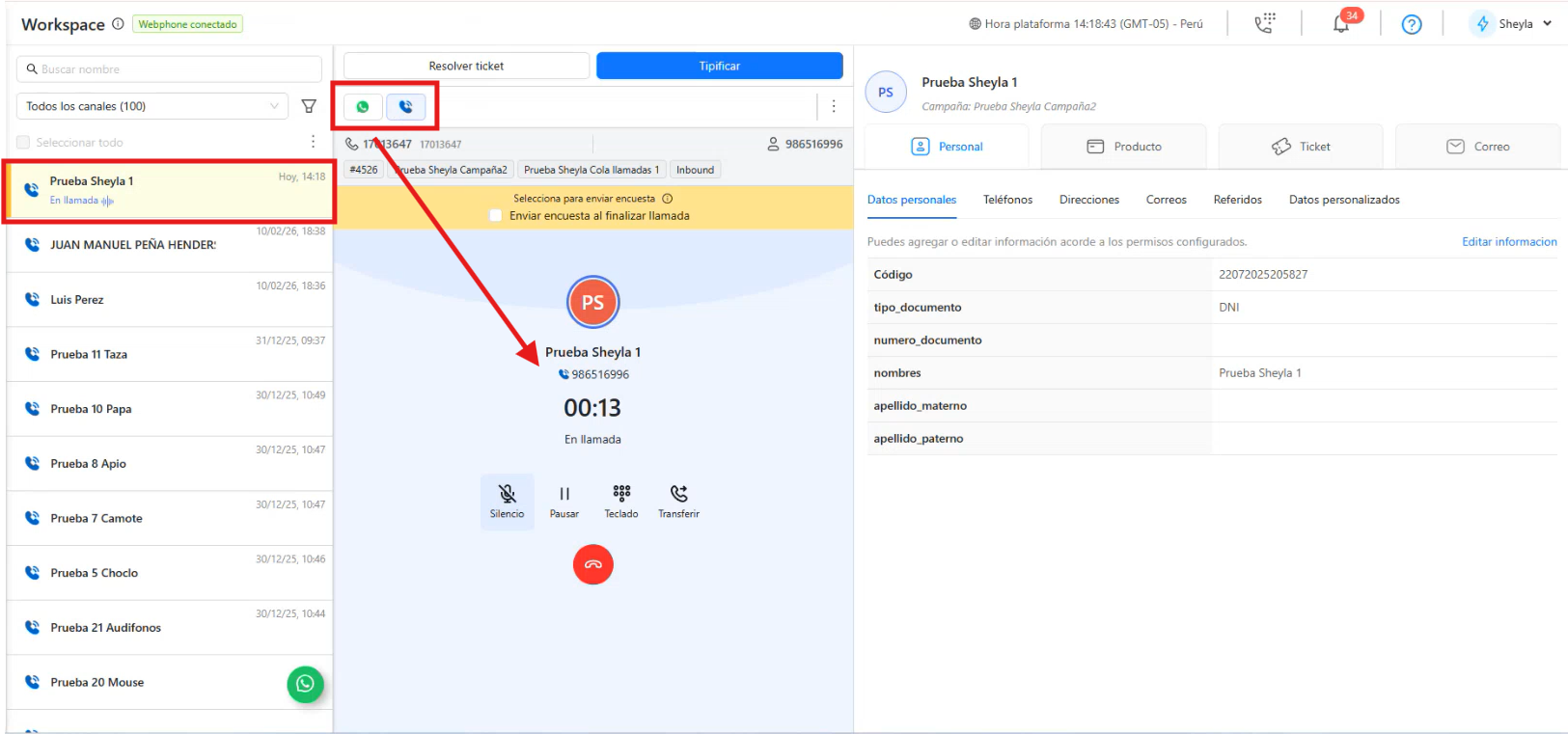Click the Tipificar button
Image resolution: width=1568 pixels, height=734 pixels.
coord(719,66)
